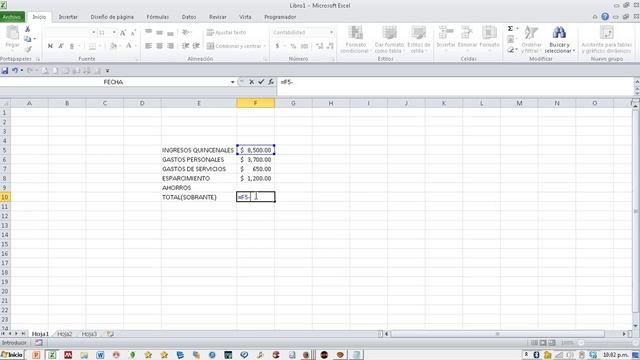The width and height of the screenshot is (640, 360).
Task: Switch to the Insertar tab
Action: point(68,17)
